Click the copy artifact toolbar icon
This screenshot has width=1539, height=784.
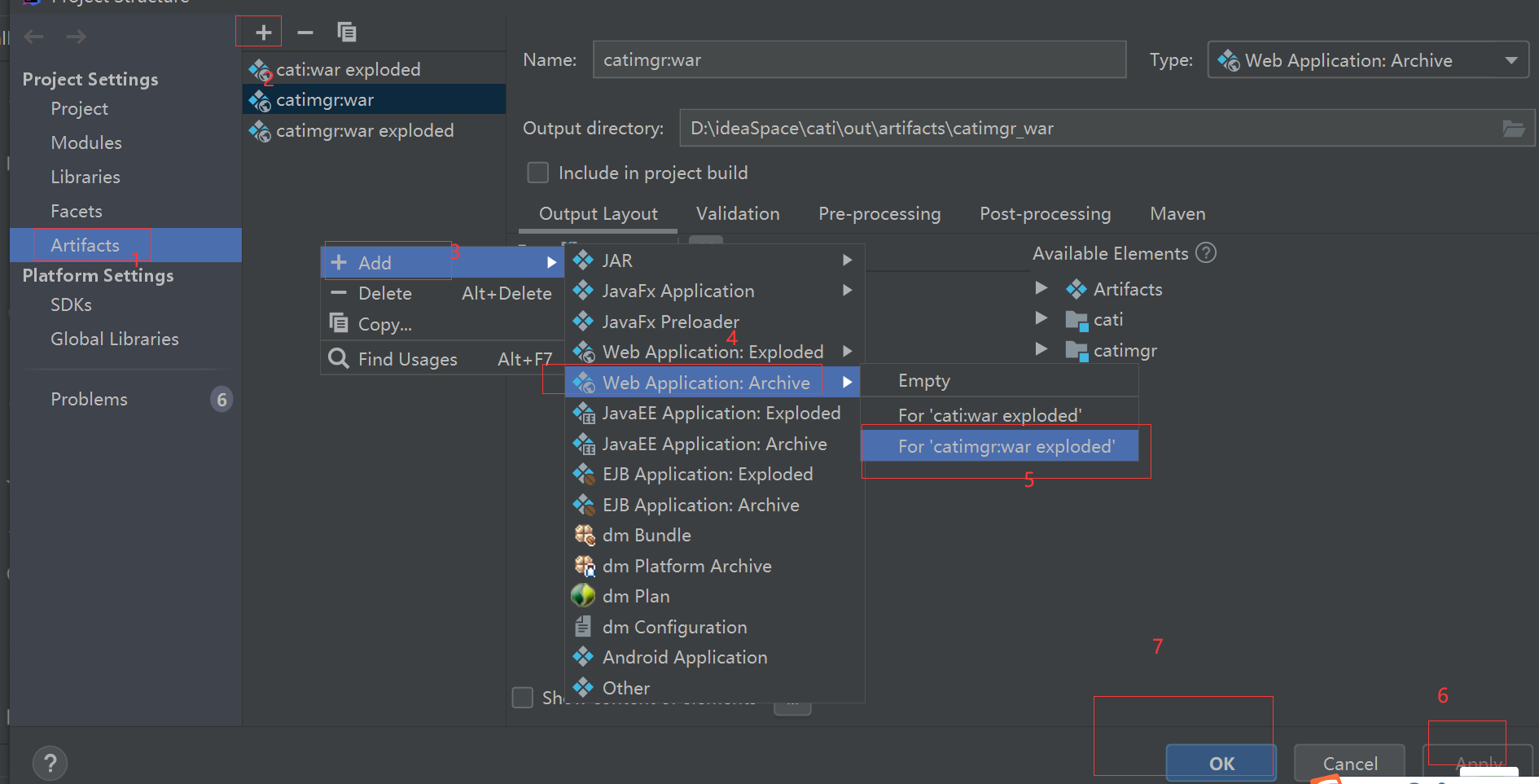[347, 33]
